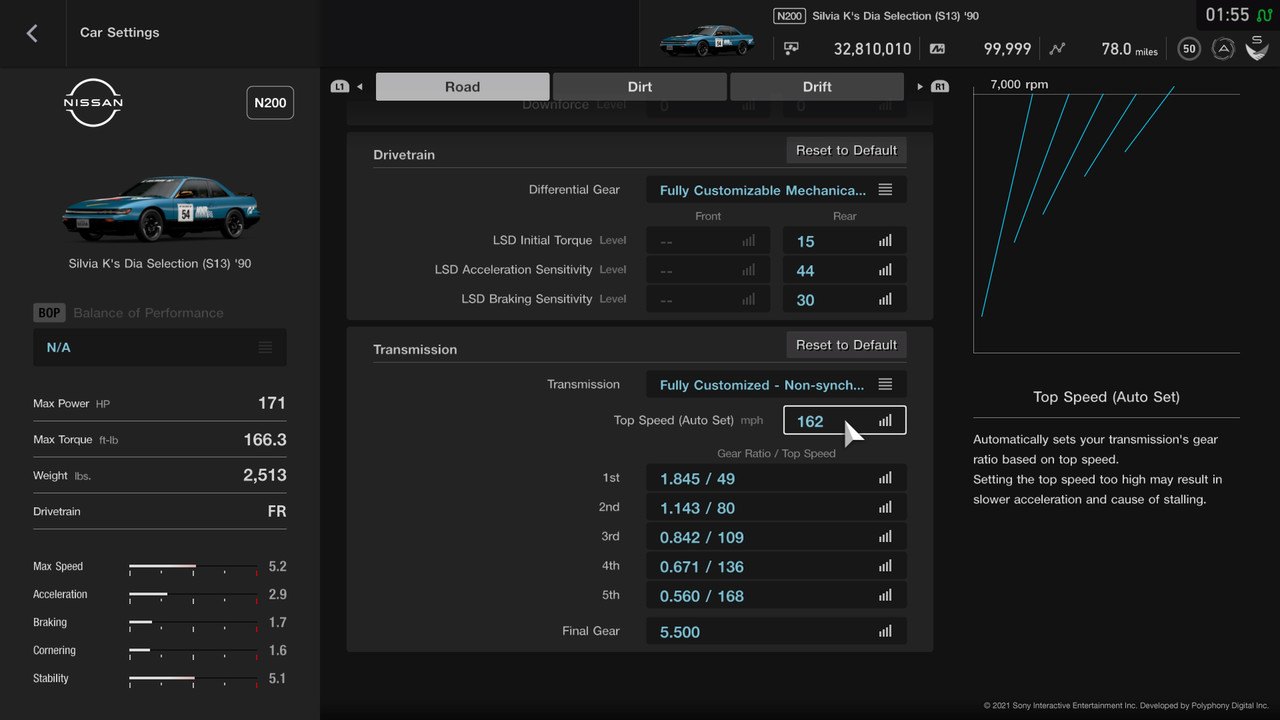Edit Final Gear ratio 5.500
The height and width of the screenshot is (720, 1280).
[x=776, y=631]
